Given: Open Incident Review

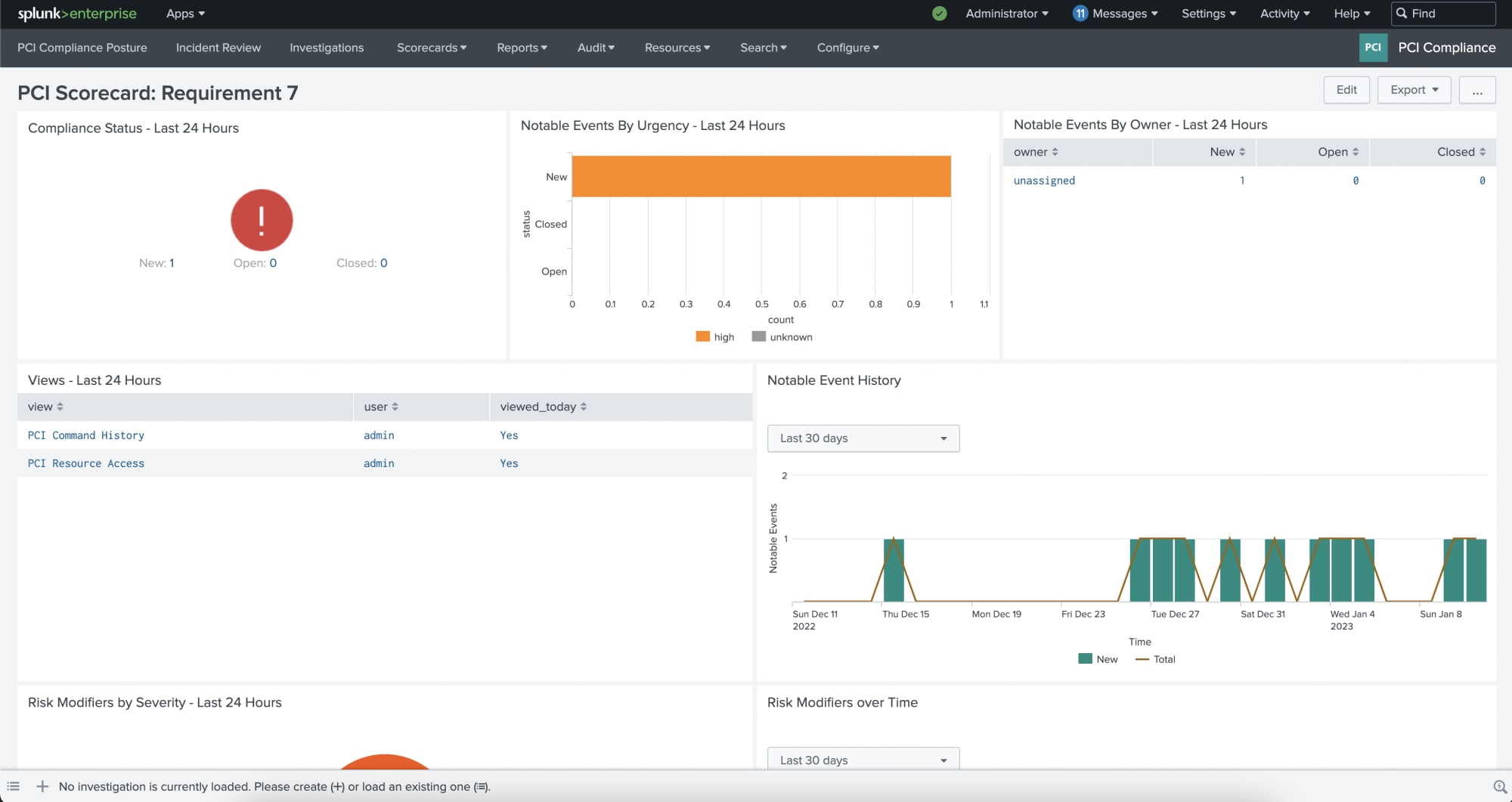Looking at the screenshot, I should [218, 48].
